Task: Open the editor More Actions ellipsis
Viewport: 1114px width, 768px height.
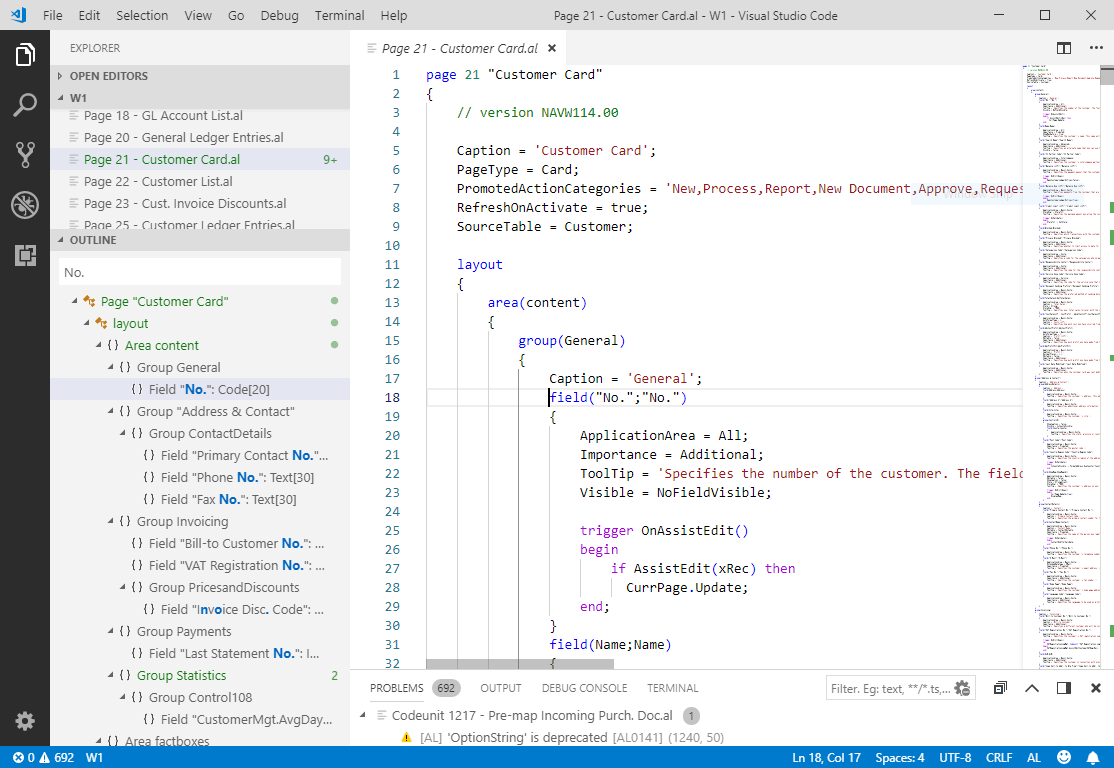Action: (1096, 48)
